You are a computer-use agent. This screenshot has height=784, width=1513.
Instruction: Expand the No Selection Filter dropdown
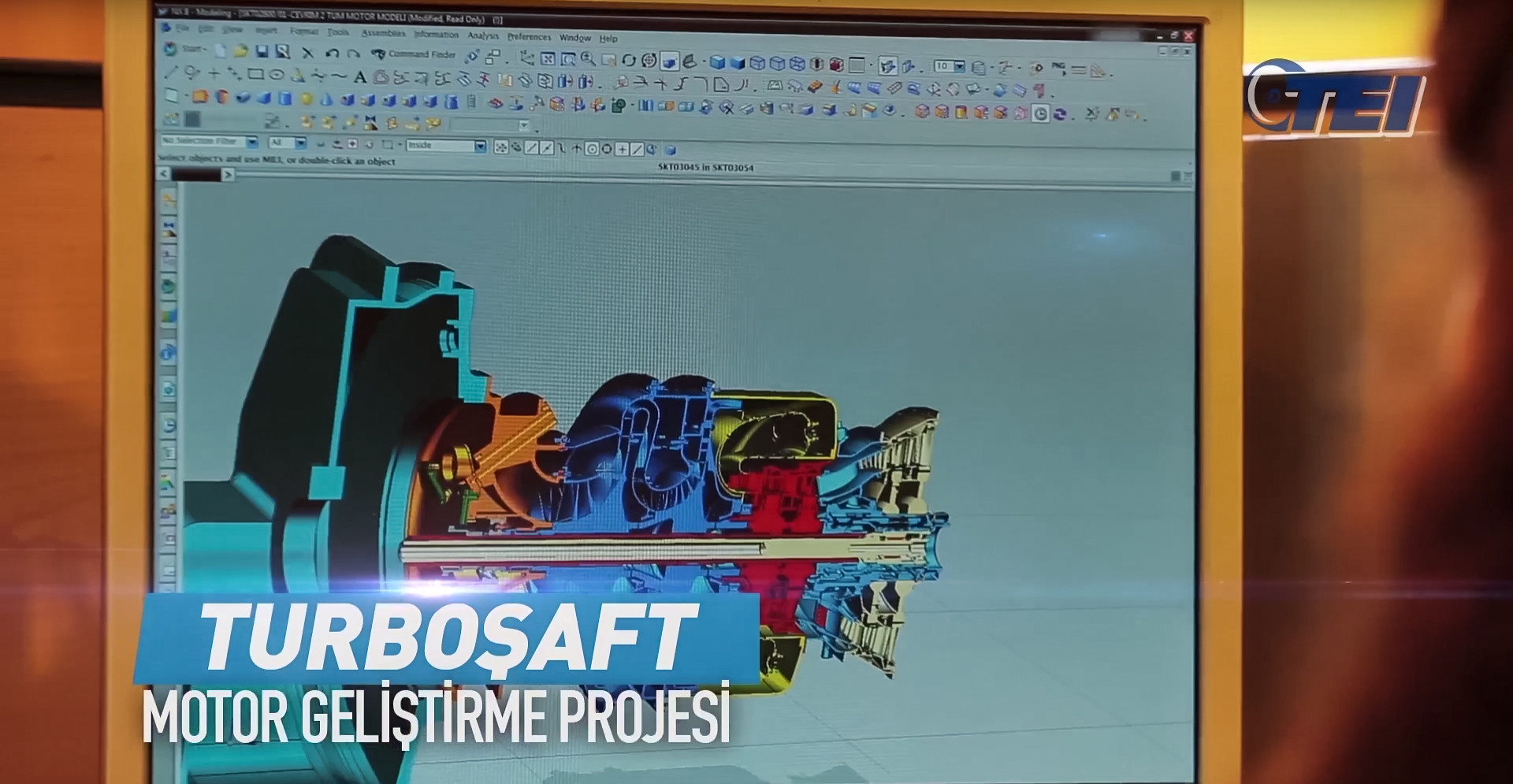252,142
